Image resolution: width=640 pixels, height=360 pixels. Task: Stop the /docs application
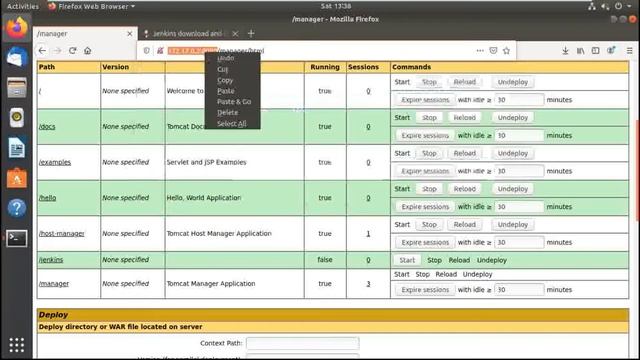pyautogui.click(x=429, y=118)
